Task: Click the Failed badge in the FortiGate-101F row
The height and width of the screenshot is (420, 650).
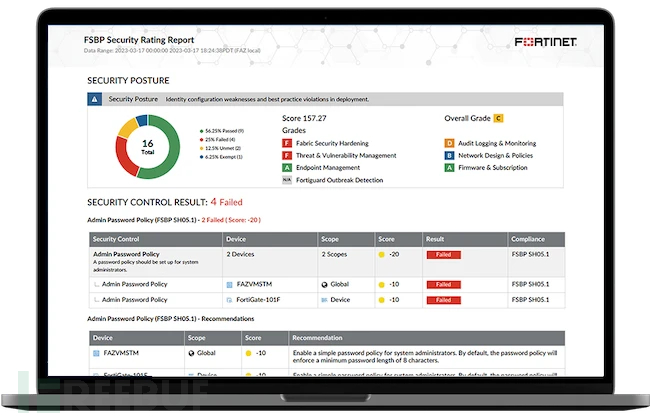Action: (443, 299)
